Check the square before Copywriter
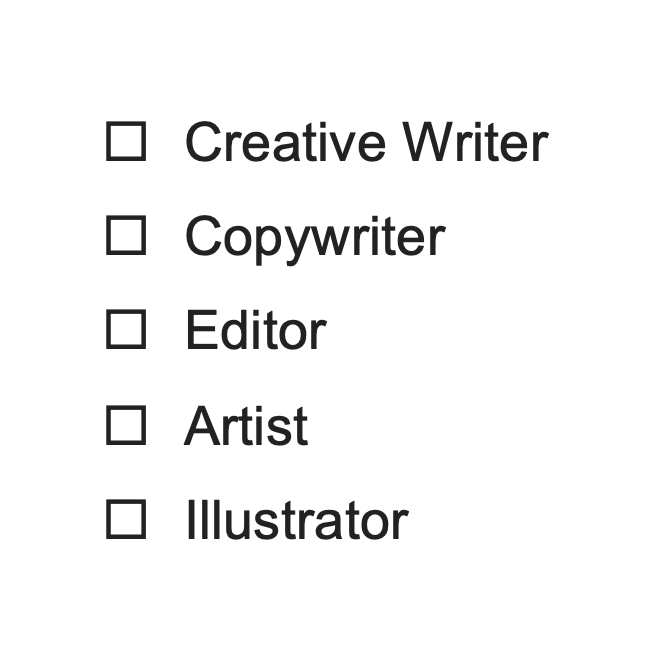This screenshot has width=646, height=668. (x=126, y=236)
